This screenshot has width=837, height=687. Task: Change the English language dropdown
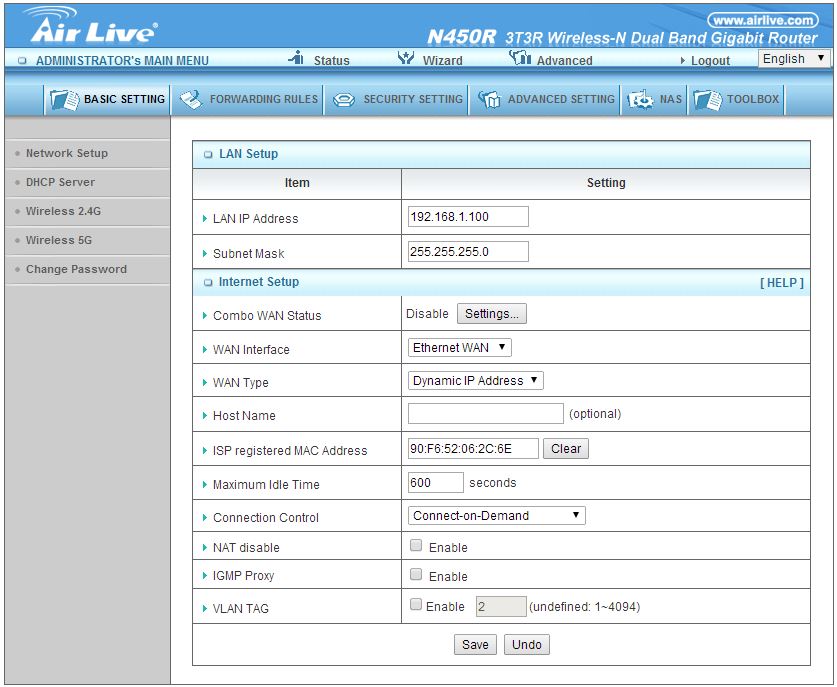click(x=793, y=58)
